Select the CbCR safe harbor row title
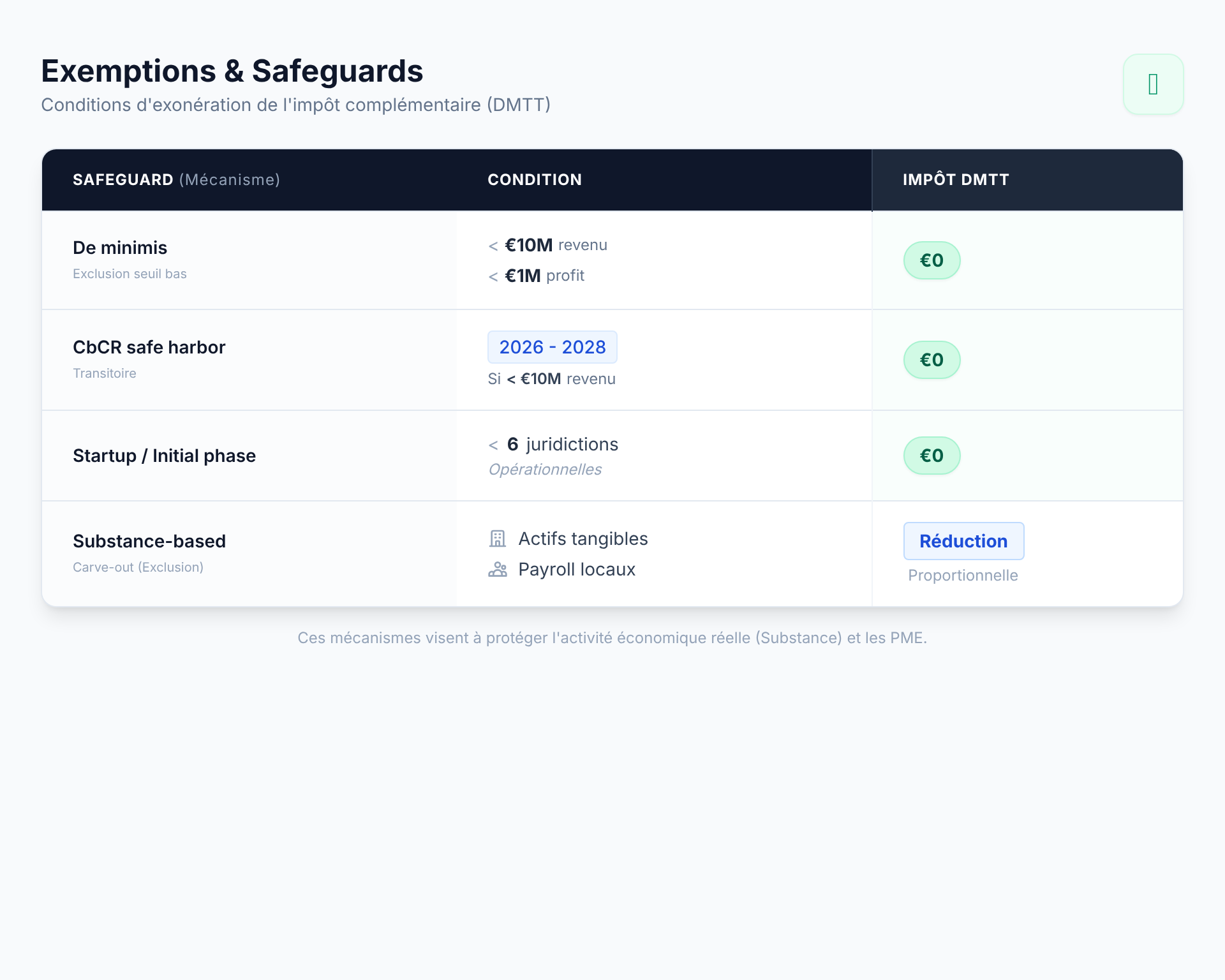This screenshot has height=980, width=1225. [149, 347]
